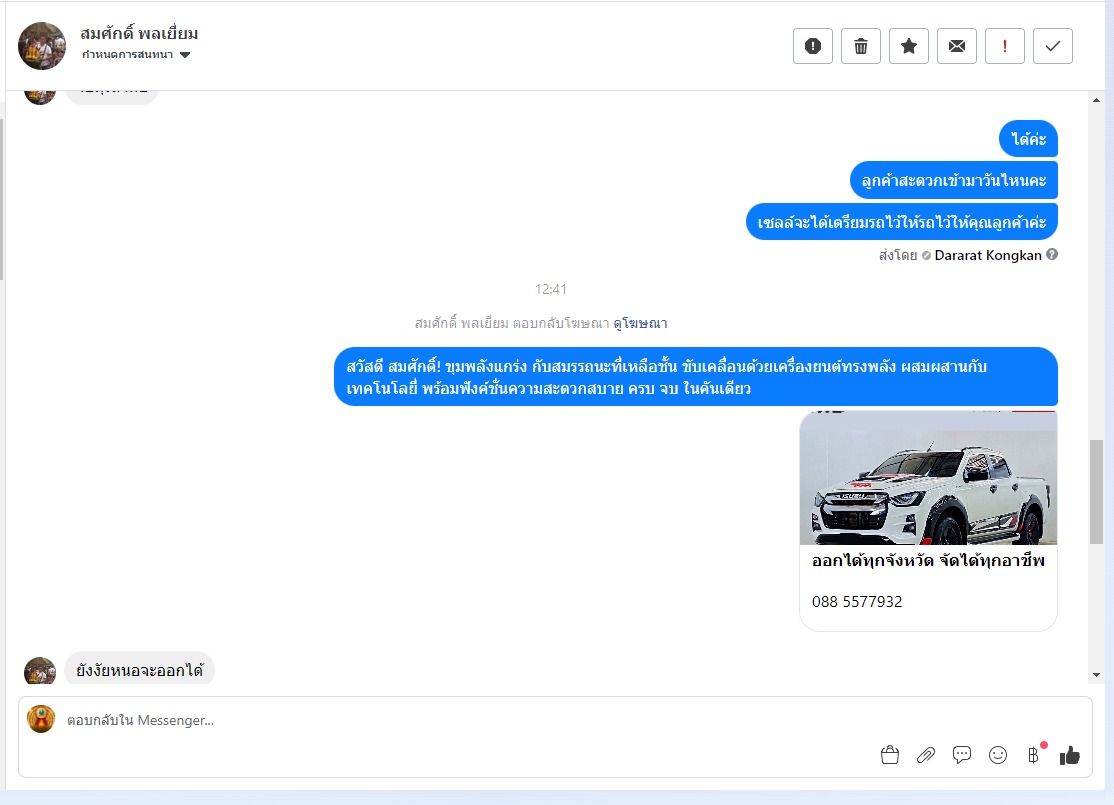The width and height of the screenshot is (1114, 805).
Task: Attach a file with paperclip icon
Action: [x=926, y=755]
